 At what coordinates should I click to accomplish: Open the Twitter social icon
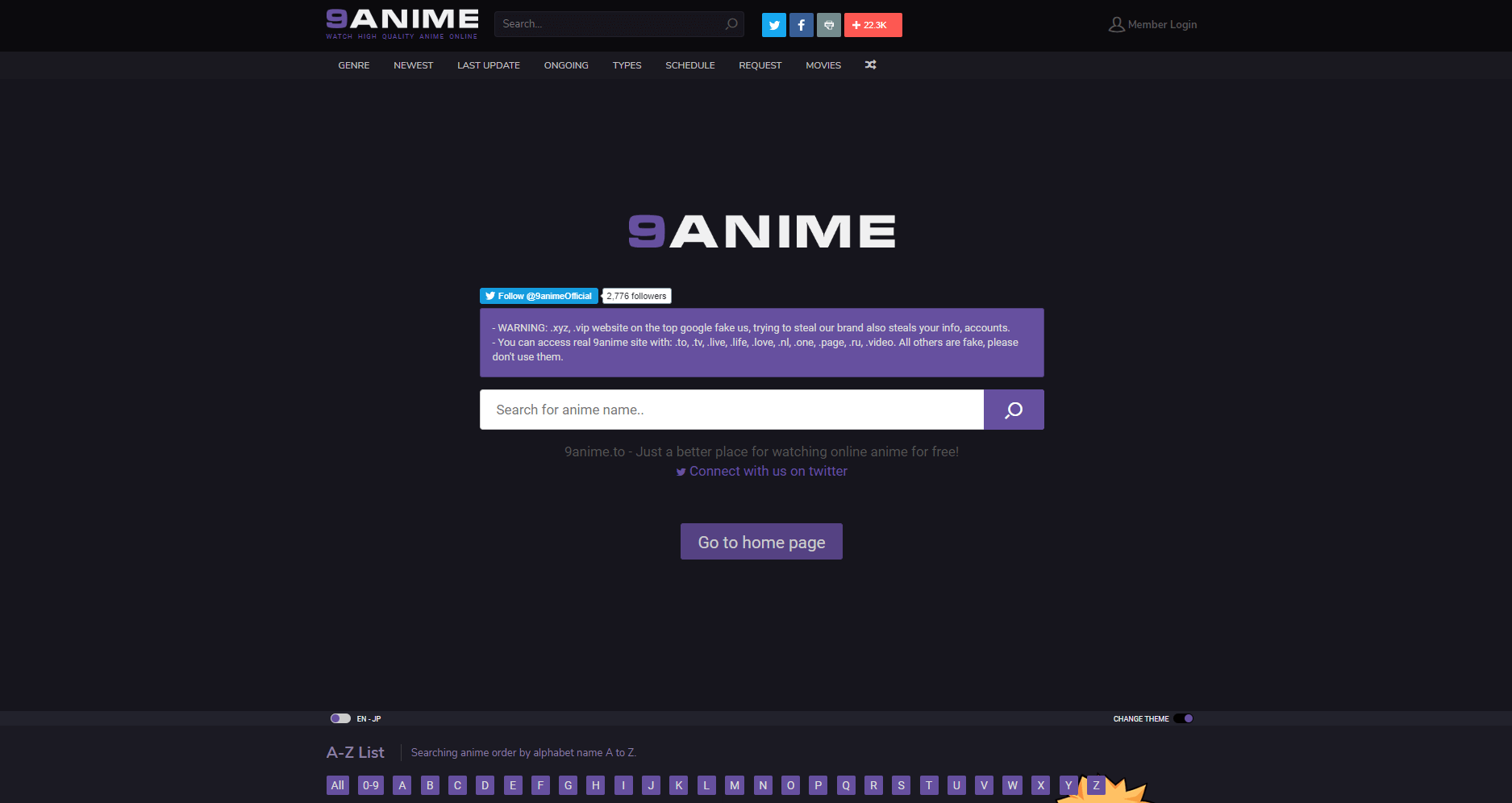[x=773, y=24]
